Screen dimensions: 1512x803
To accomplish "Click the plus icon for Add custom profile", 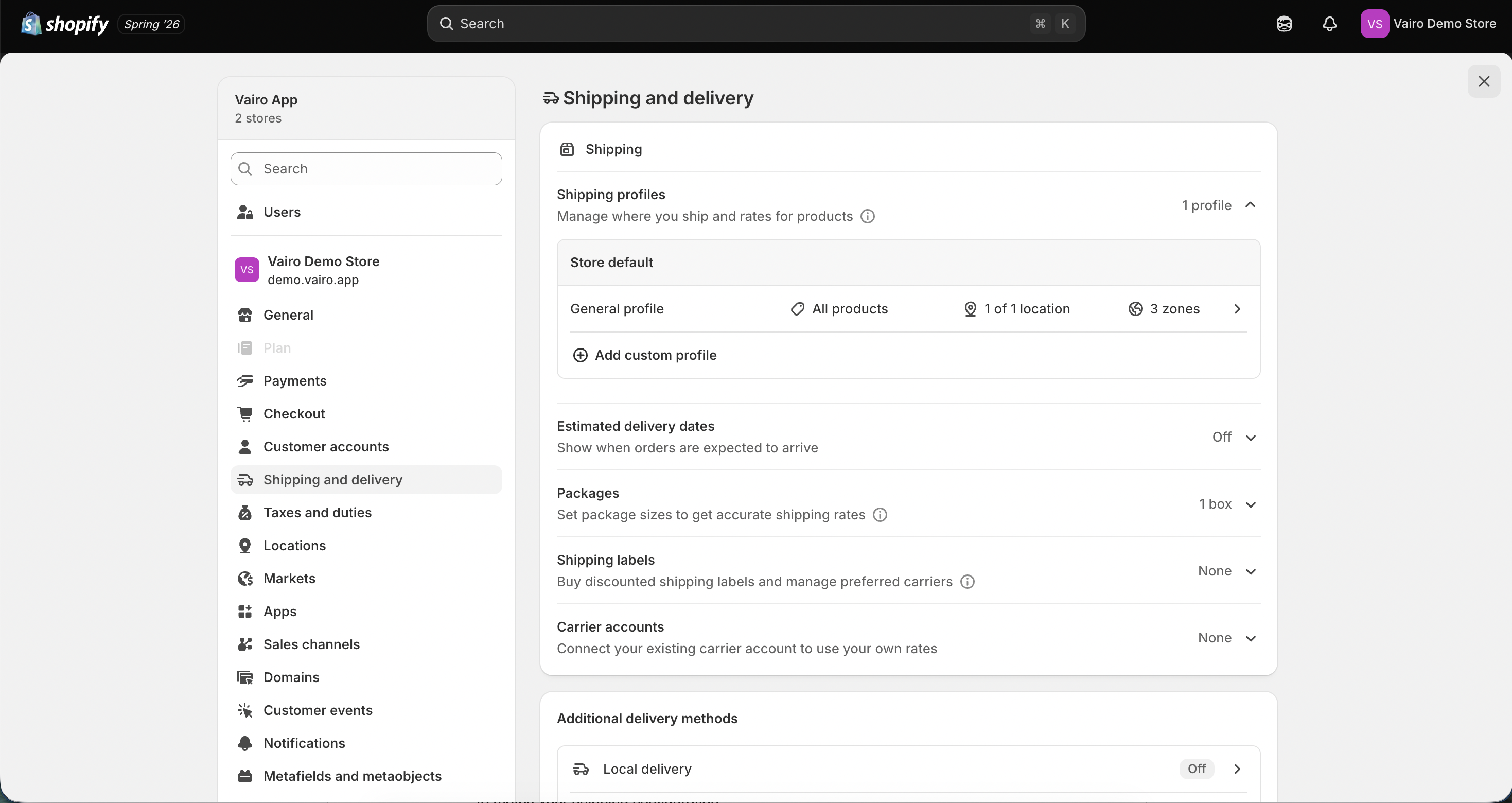I will pos(580,355).
